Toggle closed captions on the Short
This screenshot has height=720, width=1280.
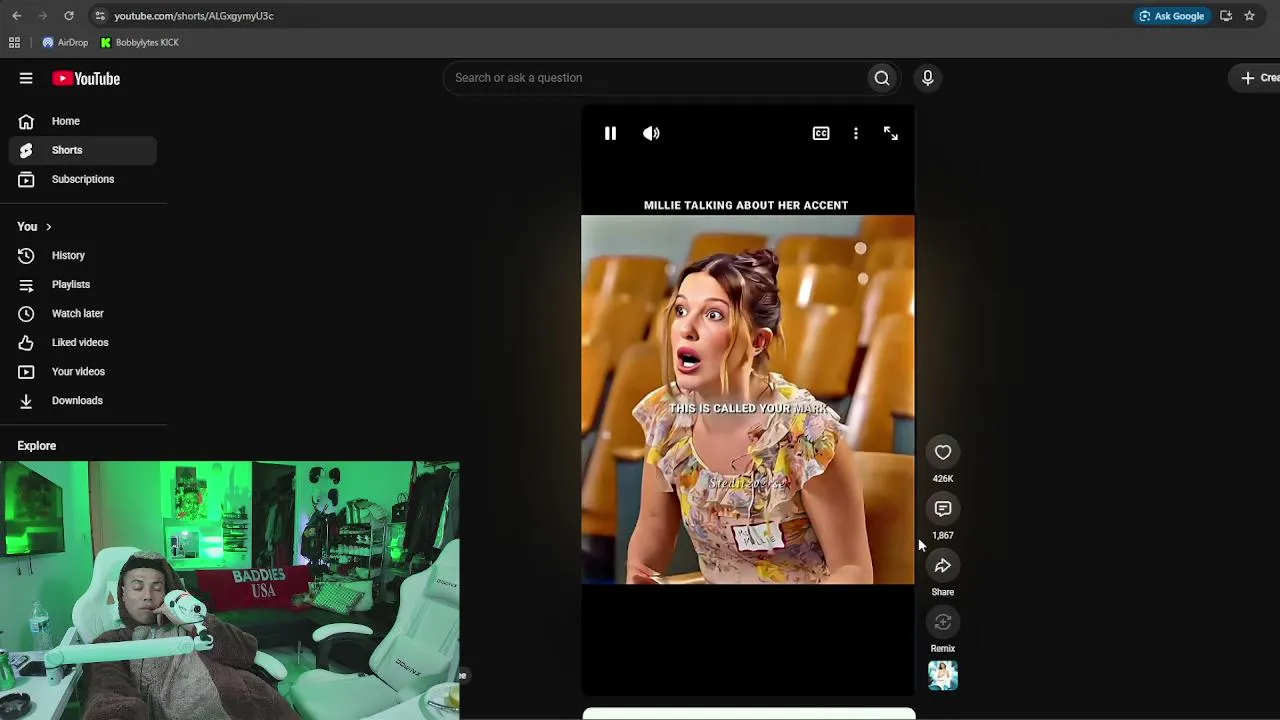[821, 133]
